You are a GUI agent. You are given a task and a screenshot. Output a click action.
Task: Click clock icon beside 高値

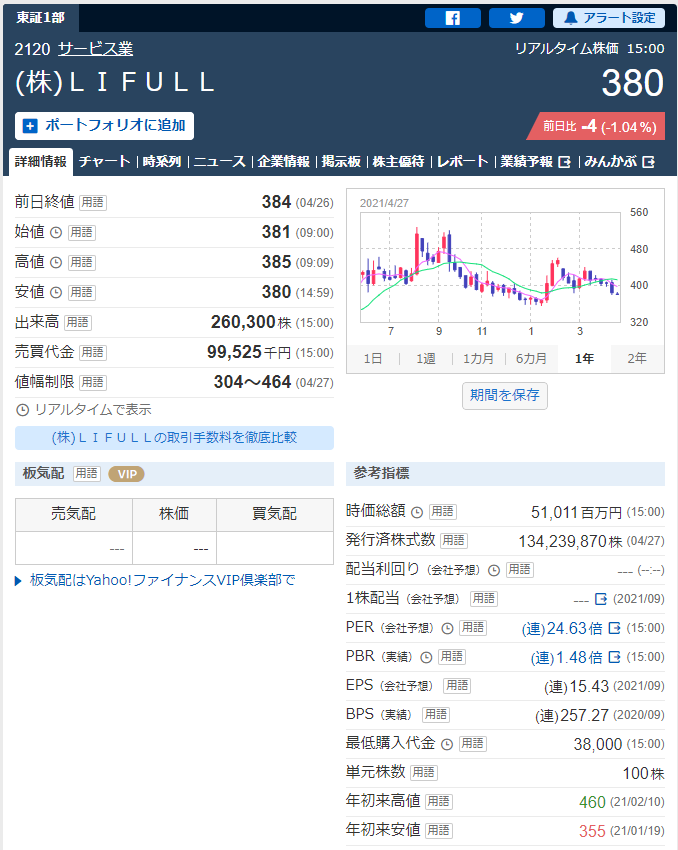coord(56,263)
